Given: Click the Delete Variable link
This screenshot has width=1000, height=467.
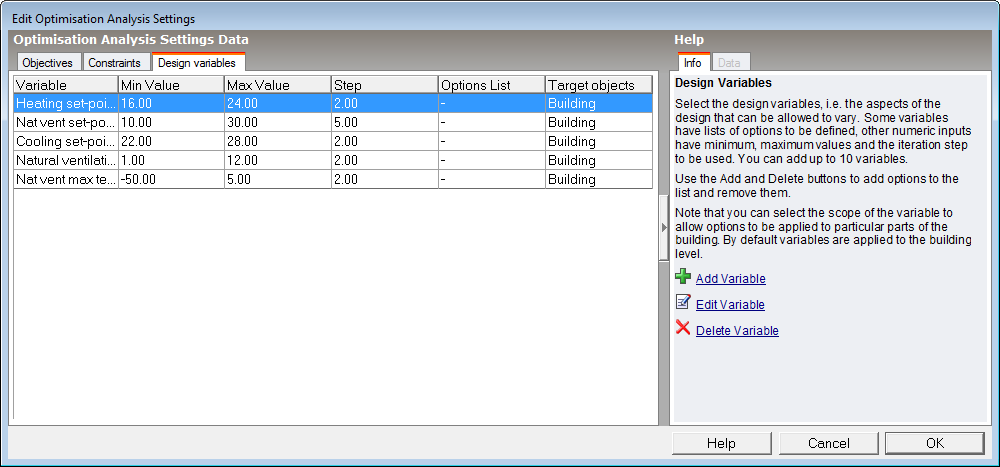Looking at the screenshot, I should point(737,331).
